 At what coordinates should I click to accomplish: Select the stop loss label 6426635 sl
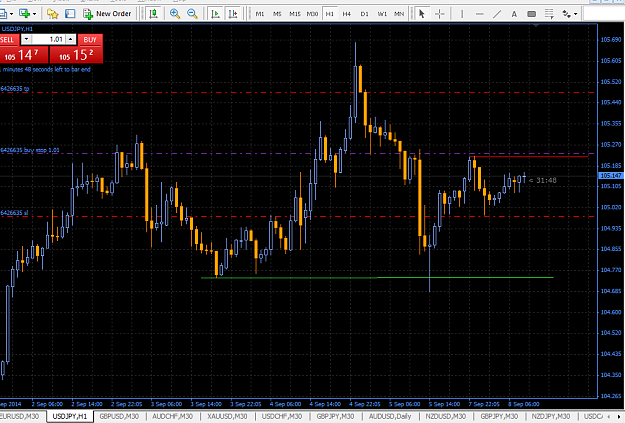click(x=14, y=212)
